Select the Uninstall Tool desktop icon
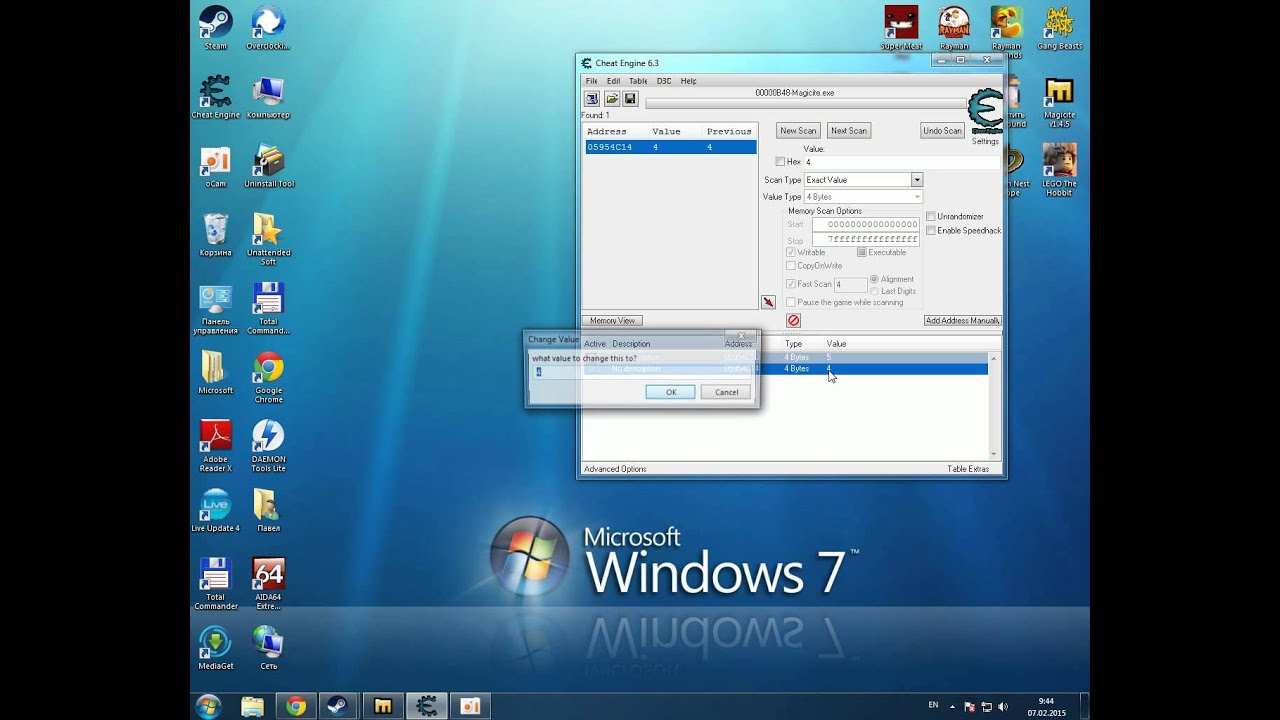 click(268, 166)
